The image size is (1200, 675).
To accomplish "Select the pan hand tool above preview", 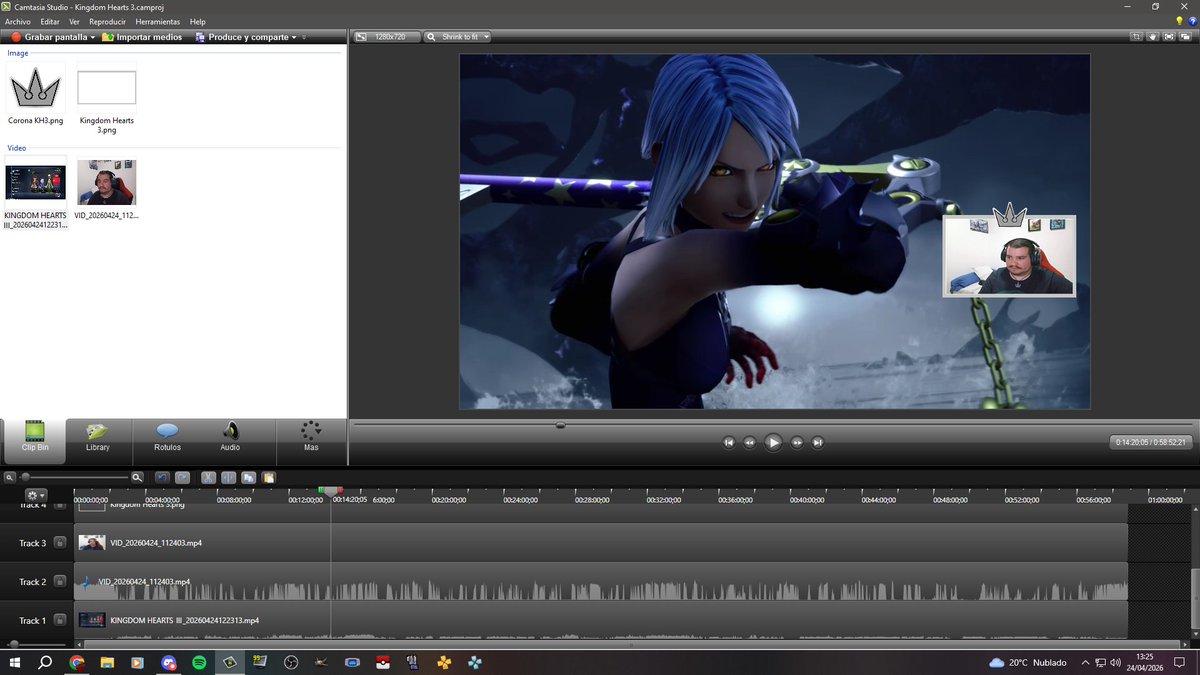I will point(1153,37).
